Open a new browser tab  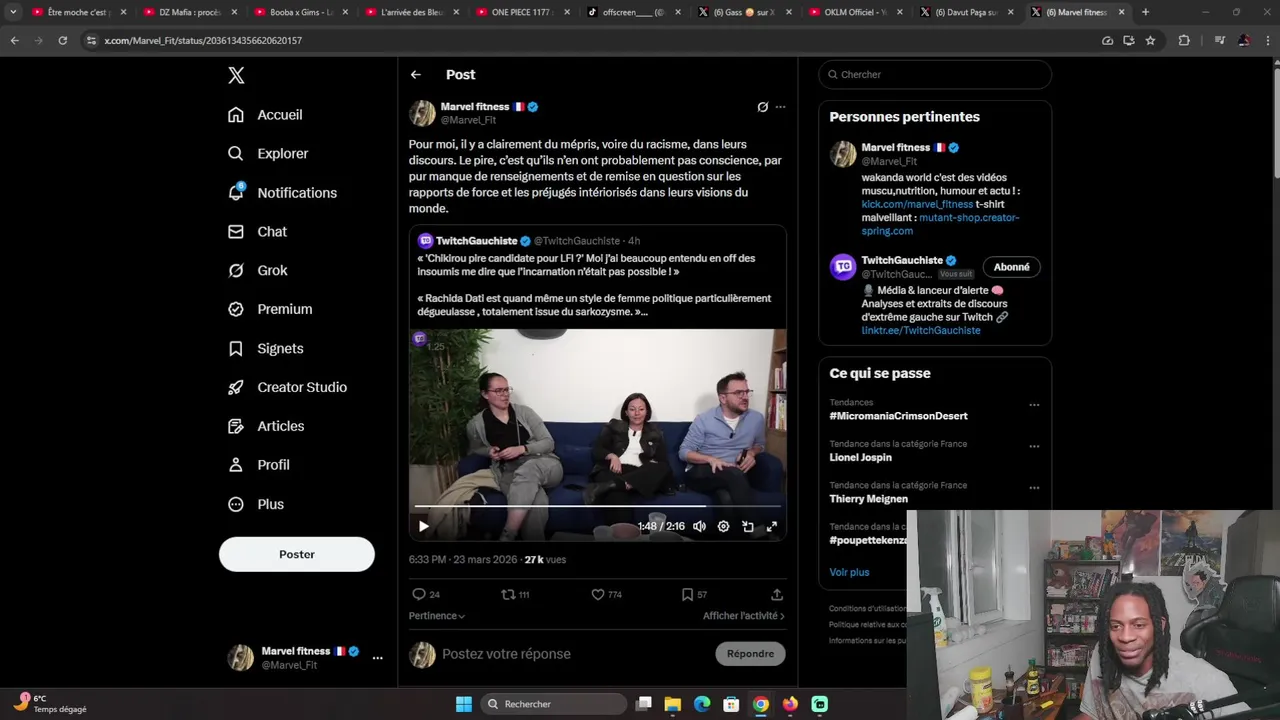[x=1145, y=12]
